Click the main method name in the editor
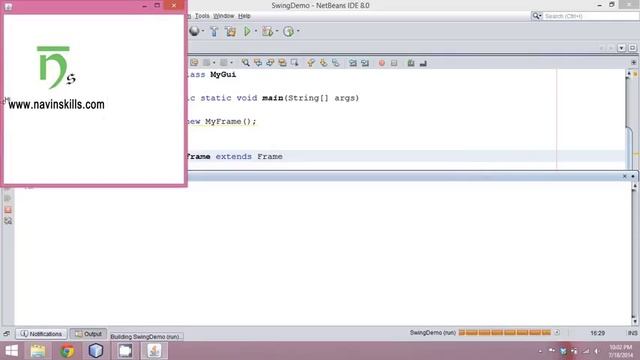Image resolution: width=640 pixels, height=360 pixels. [273, 98]
